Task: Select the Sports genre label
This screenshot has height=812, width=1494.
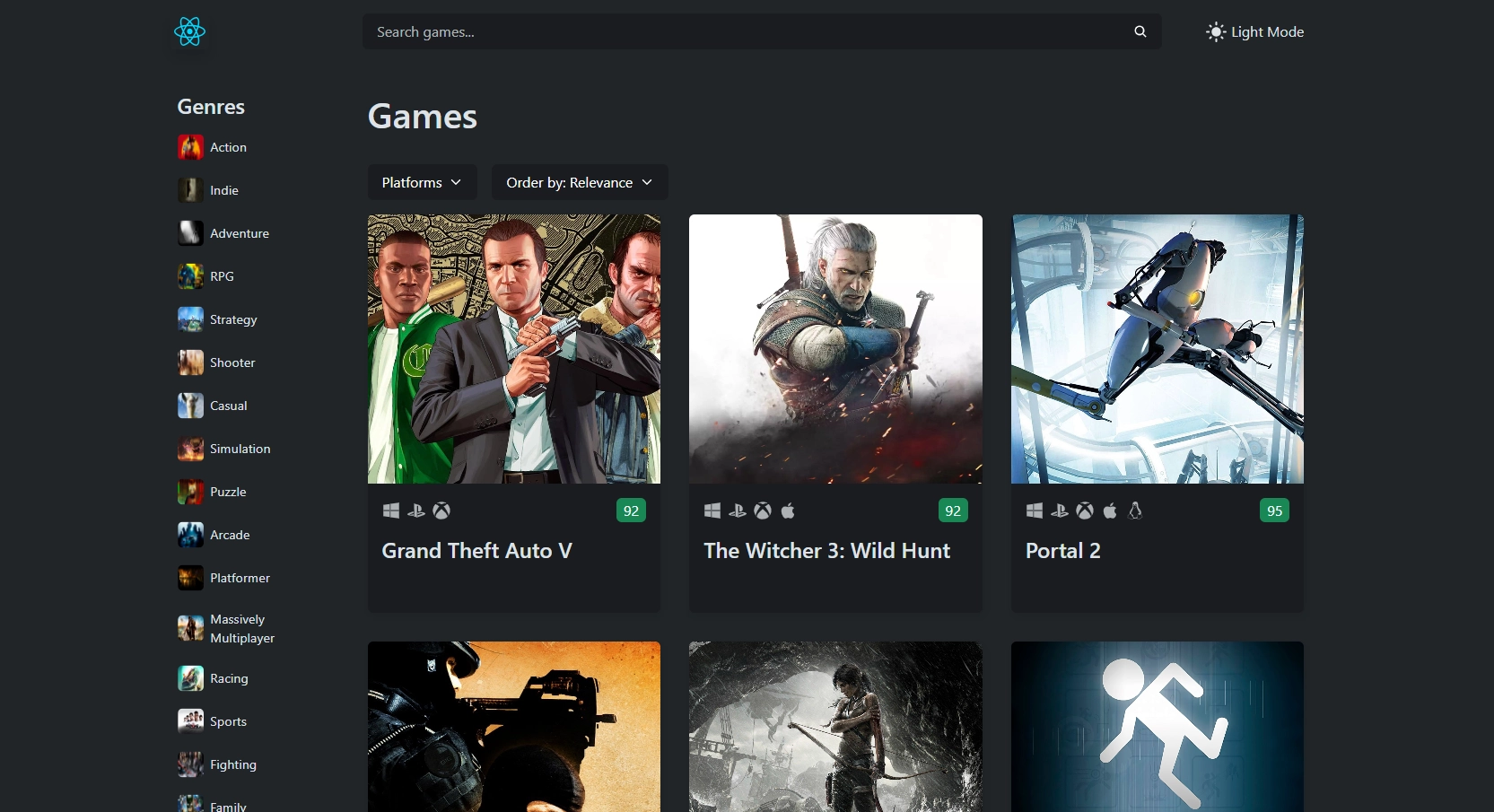Action: (228, 721)
